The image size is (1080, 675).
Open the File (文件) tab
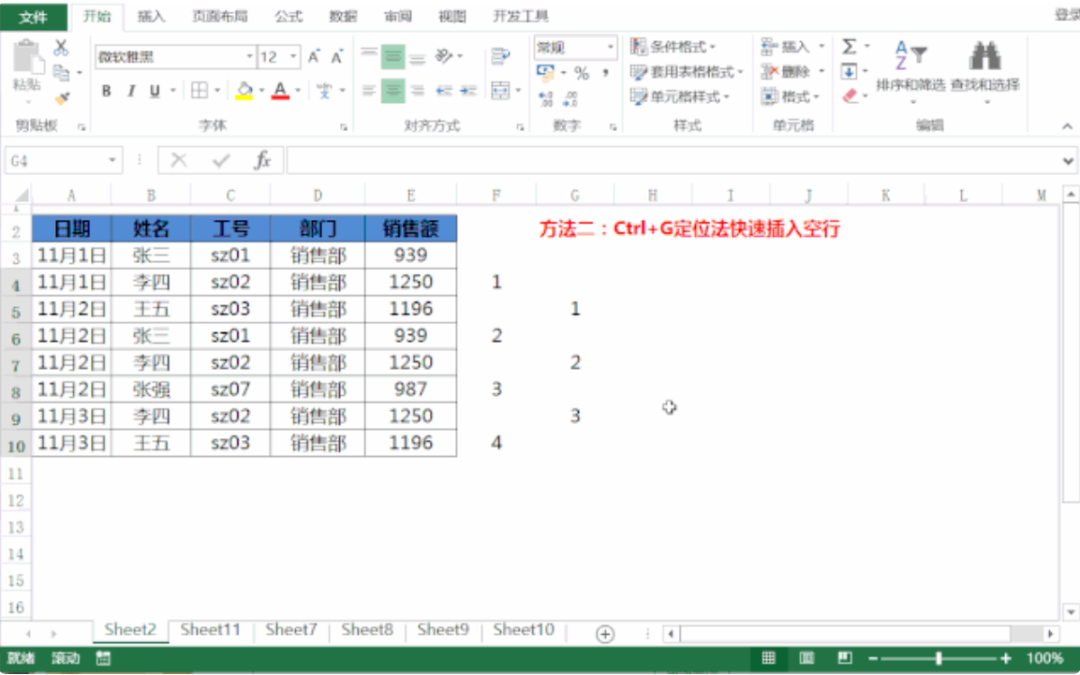point(33,17)
